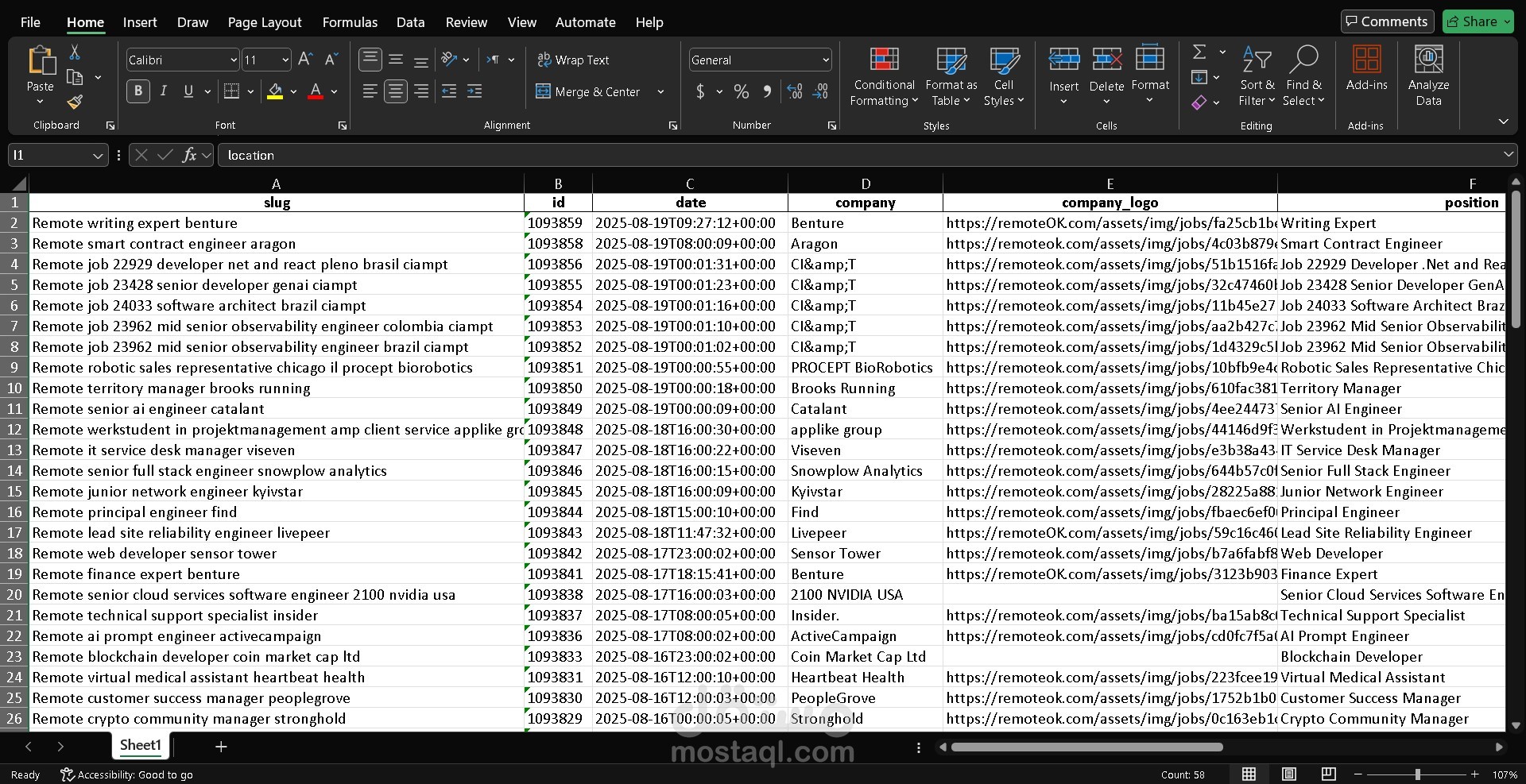Click the Decrease Font Size icon
This screenshot has width=1526, height=784.
tap(331, 60)
